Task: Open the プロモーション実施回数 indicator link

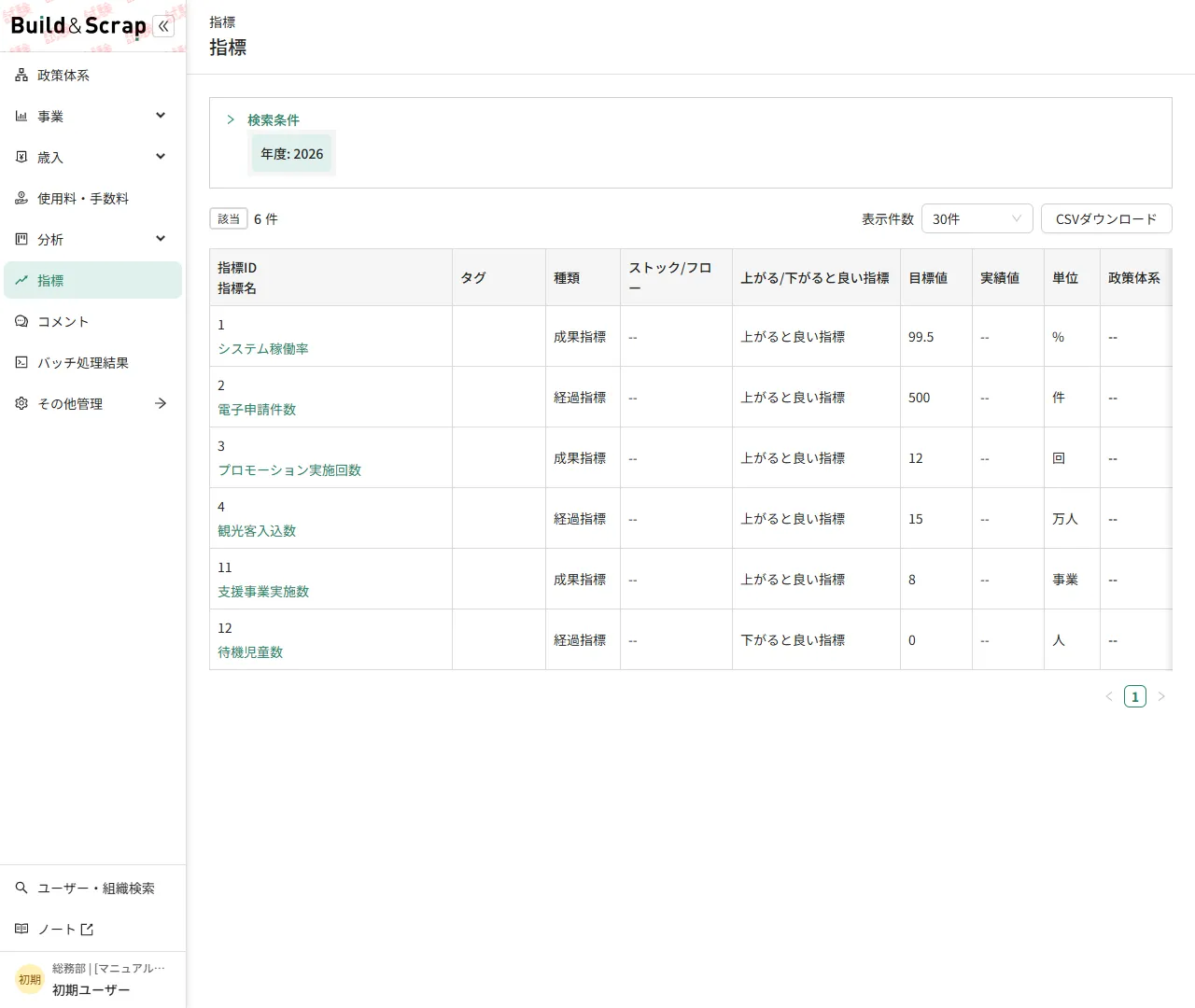Action: (289, 469)
